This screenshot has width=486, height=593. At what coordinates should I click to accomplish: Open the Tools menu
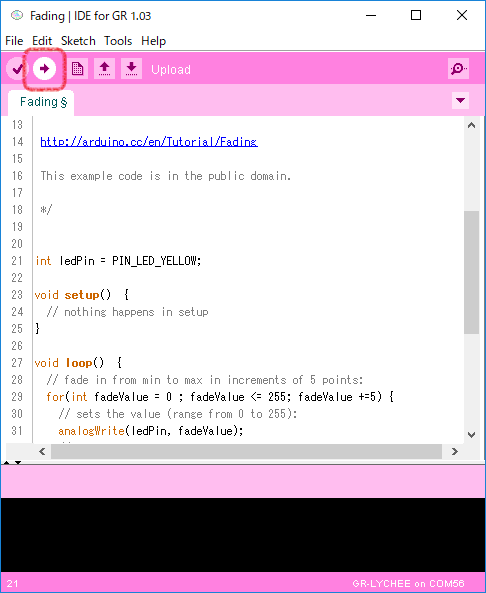[118, 41]
